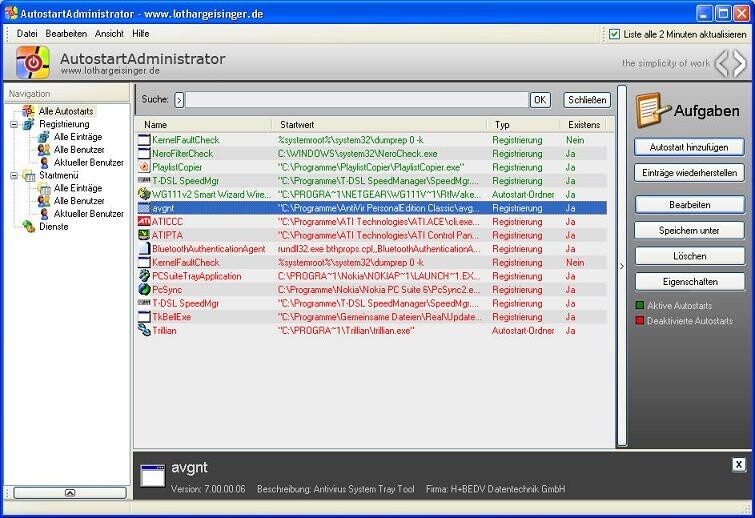Image resolution: width=755 pixels, height=518 pixels.
Task: Click the Trillian row icon
Action: point(144,330)
